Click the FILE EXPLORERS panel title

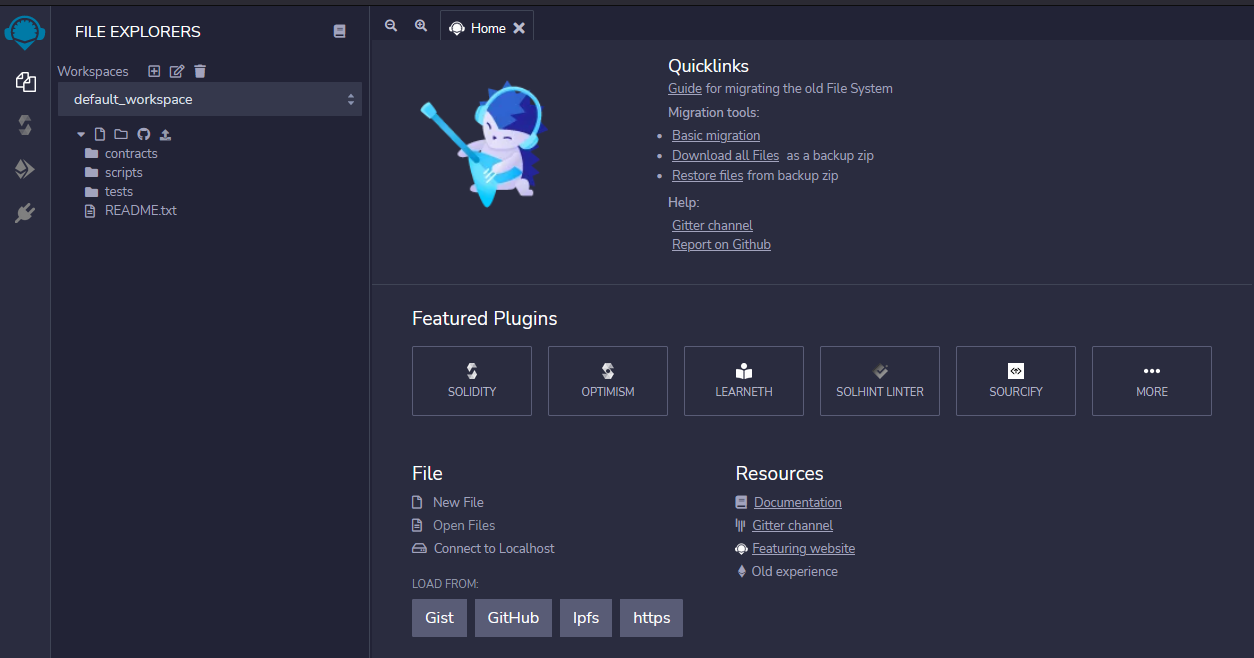(x=138, y=32)
